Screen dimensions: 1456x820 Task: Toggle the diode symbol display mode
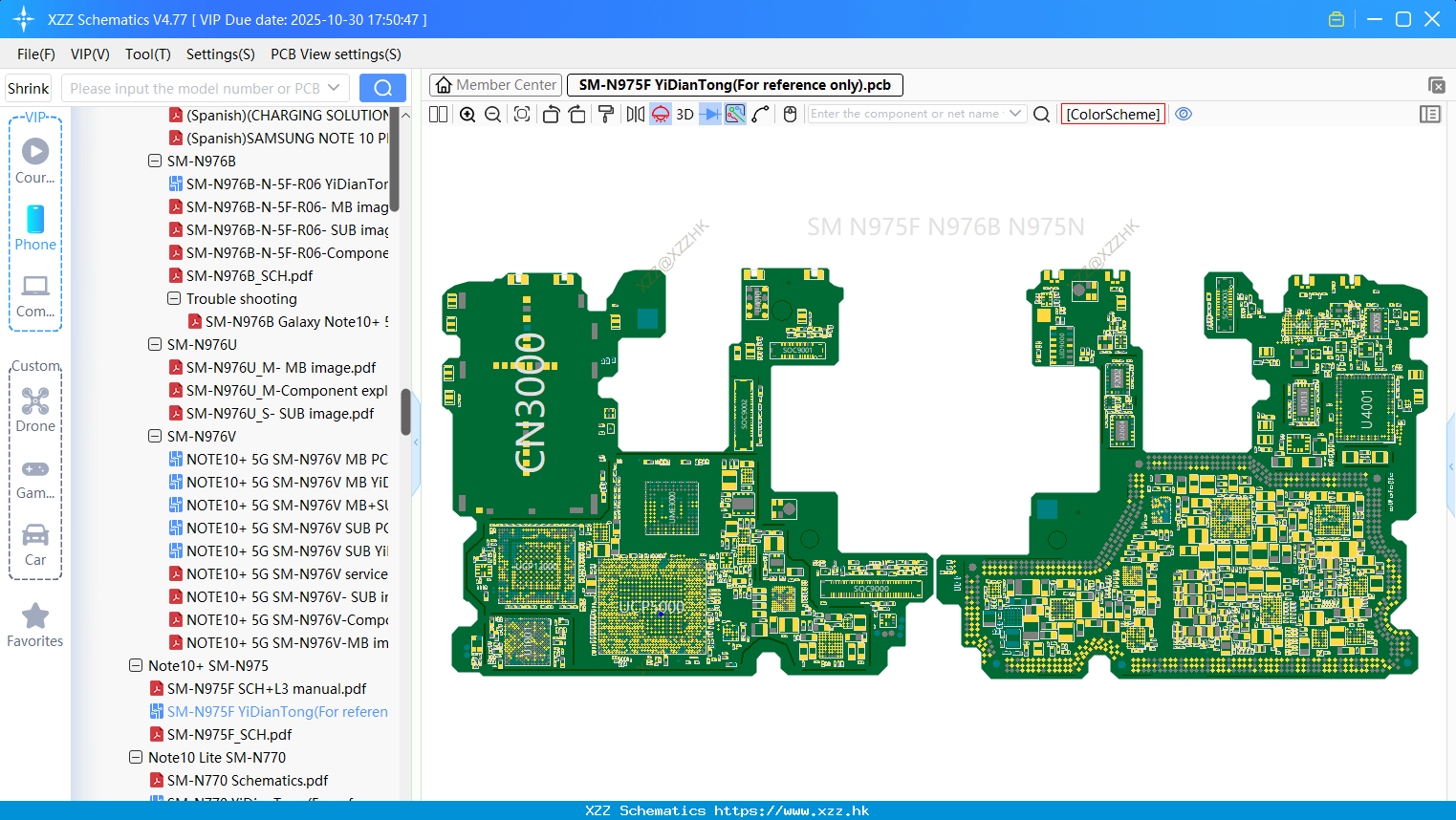click(x=710, y=114)
